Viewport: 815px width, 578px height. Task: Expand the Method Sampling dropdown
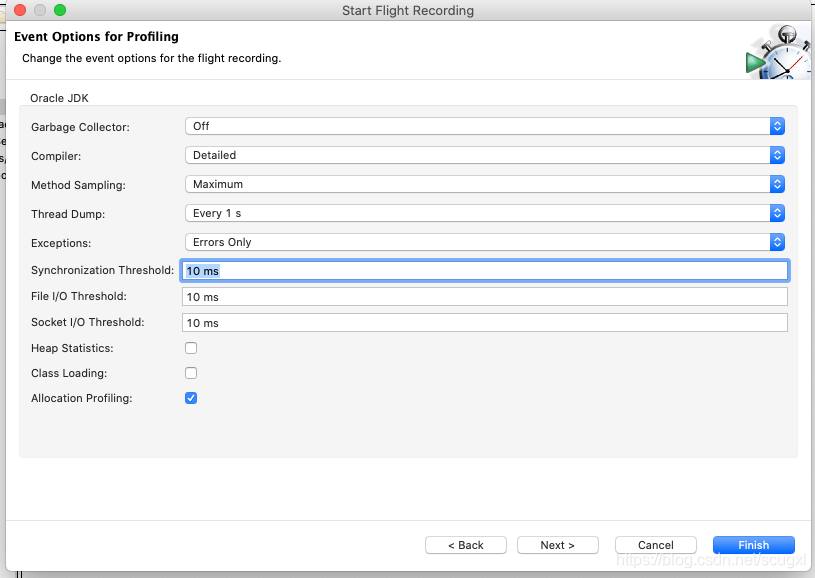tap(484, 185)
